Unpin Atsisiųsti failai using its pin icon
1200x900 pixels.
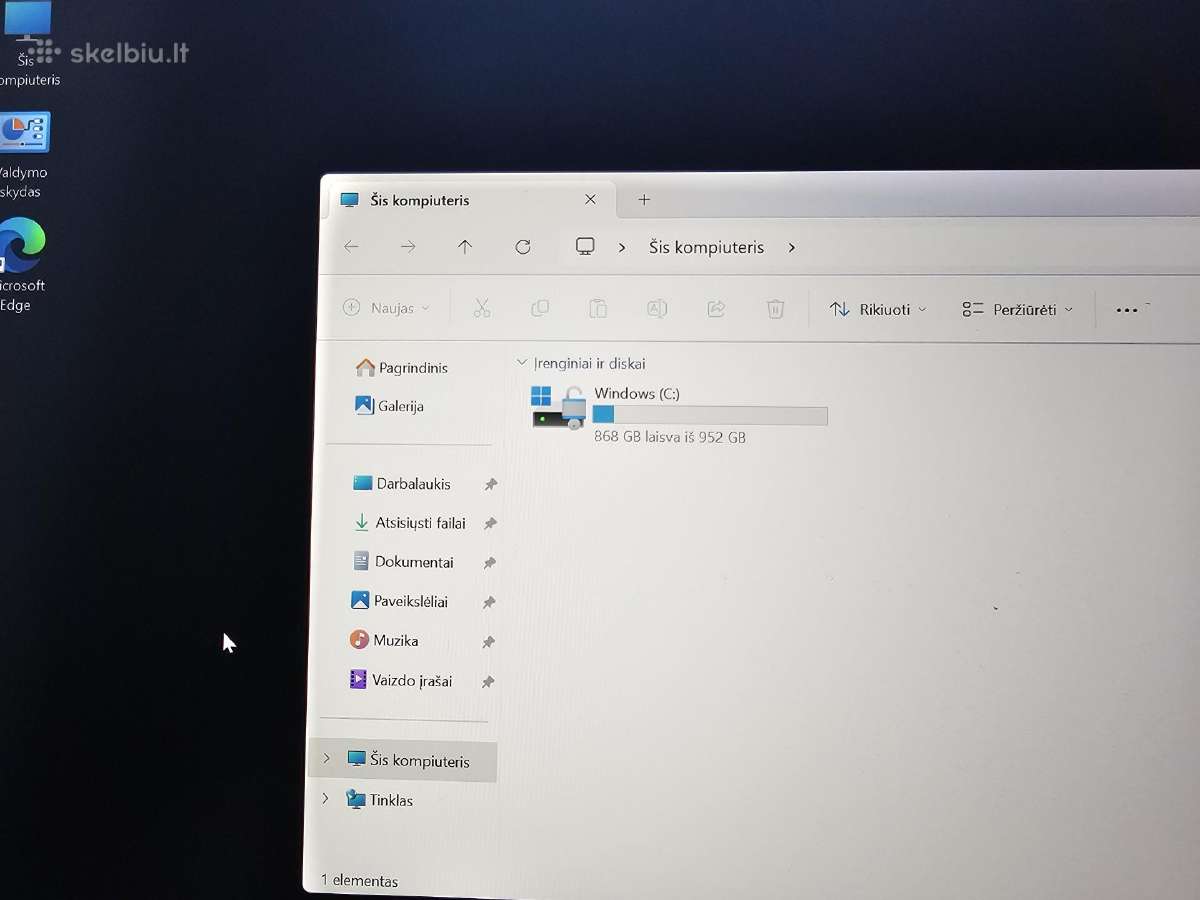490,524
